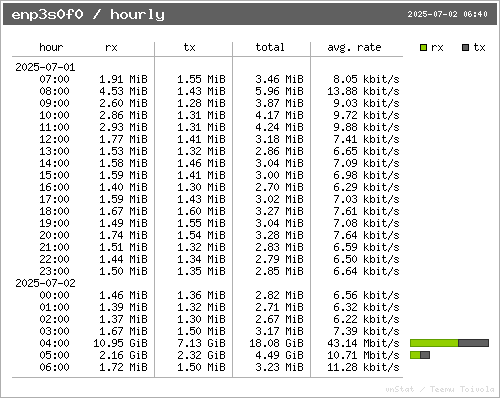Click hour label 06:00

pyautogui.click(x=54, y=367)
